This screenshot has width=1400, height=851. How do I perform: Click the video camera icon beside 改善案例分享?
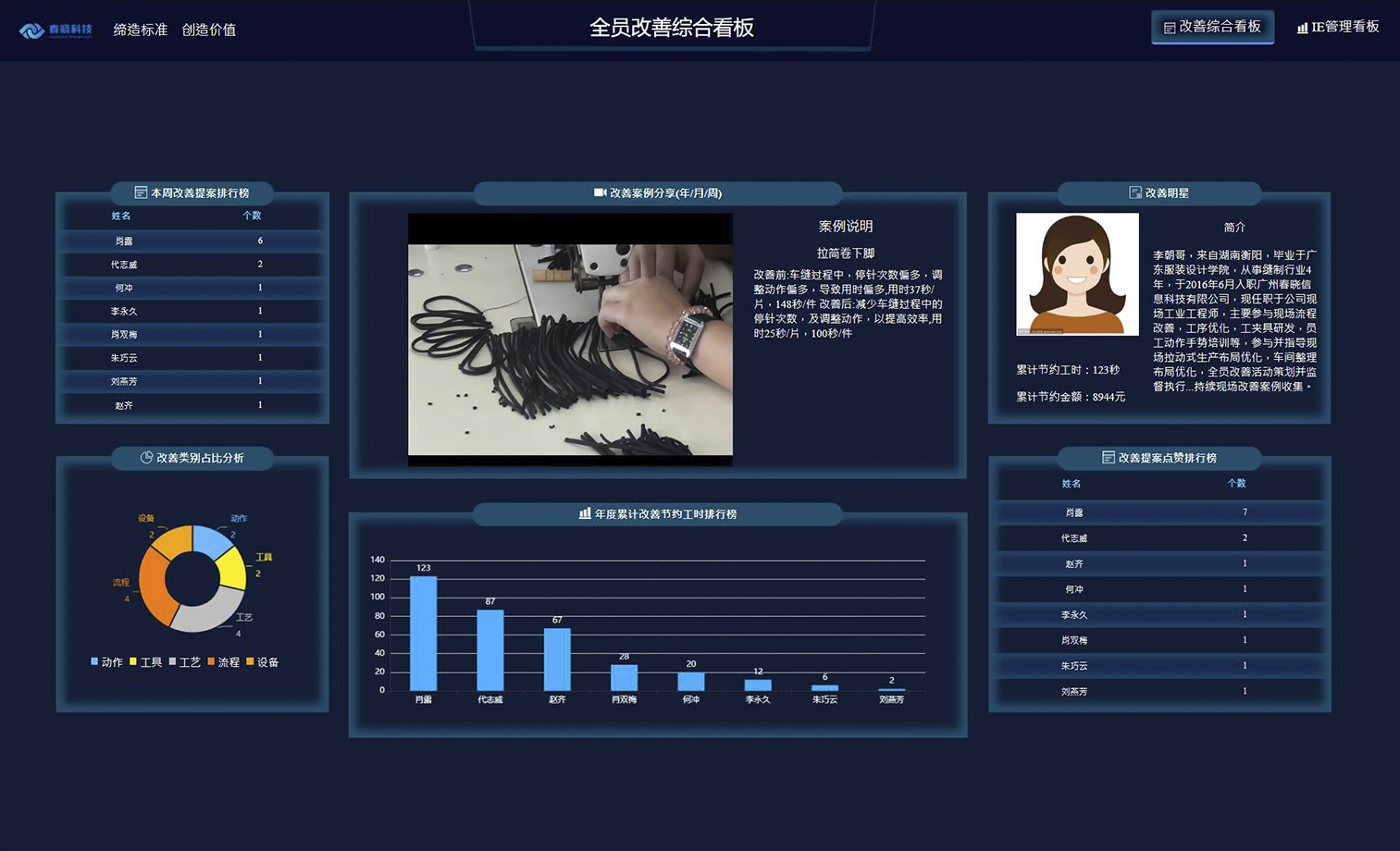[x=600, y=192]
